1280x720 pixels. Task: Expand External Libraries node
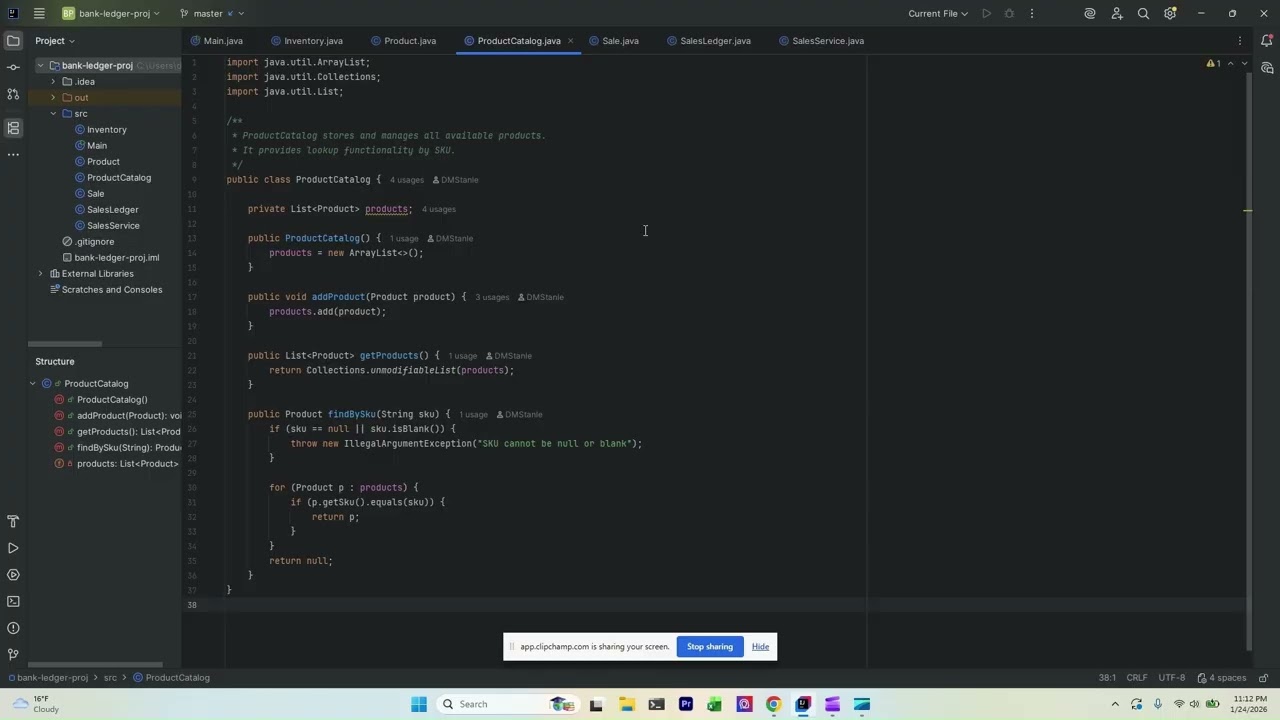coord(41,273)
